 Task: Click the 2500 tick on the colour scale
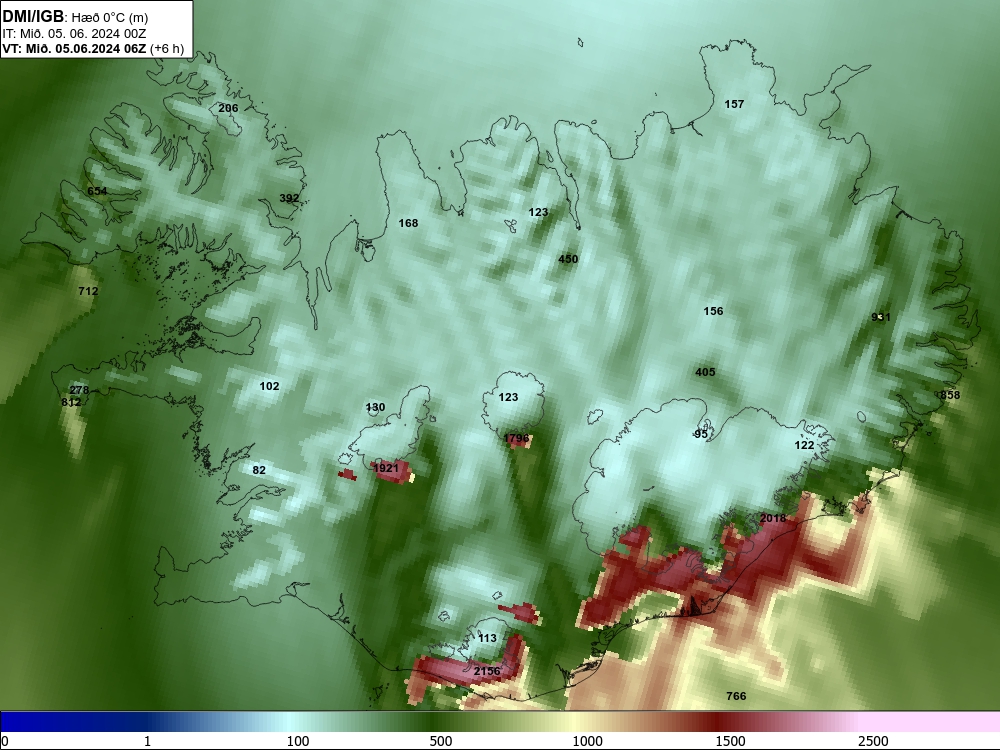tap(873, 741)
